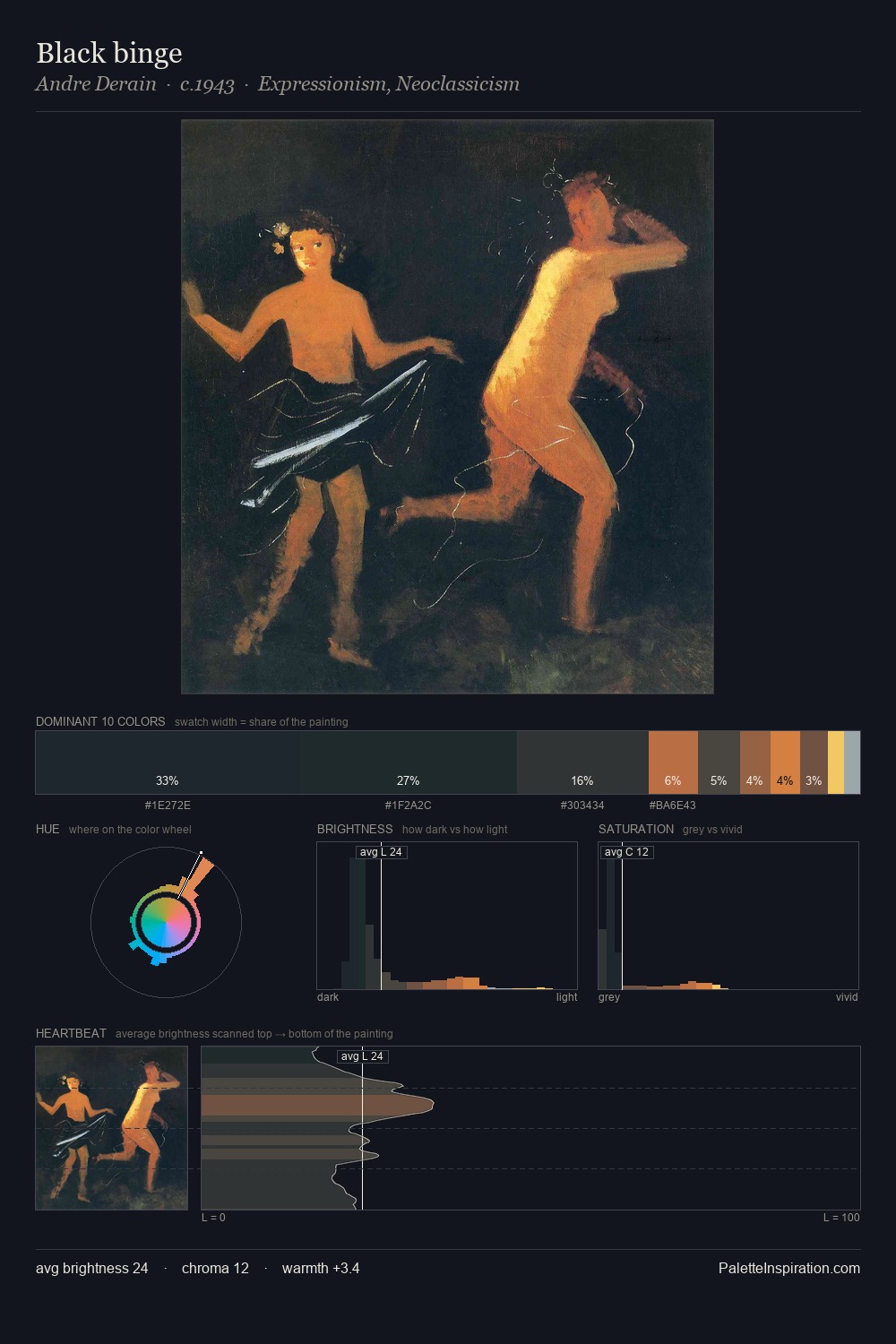
Task: Click artist name 'Andre Derain'
Action: pyautogui.click(x=96, y=84)
